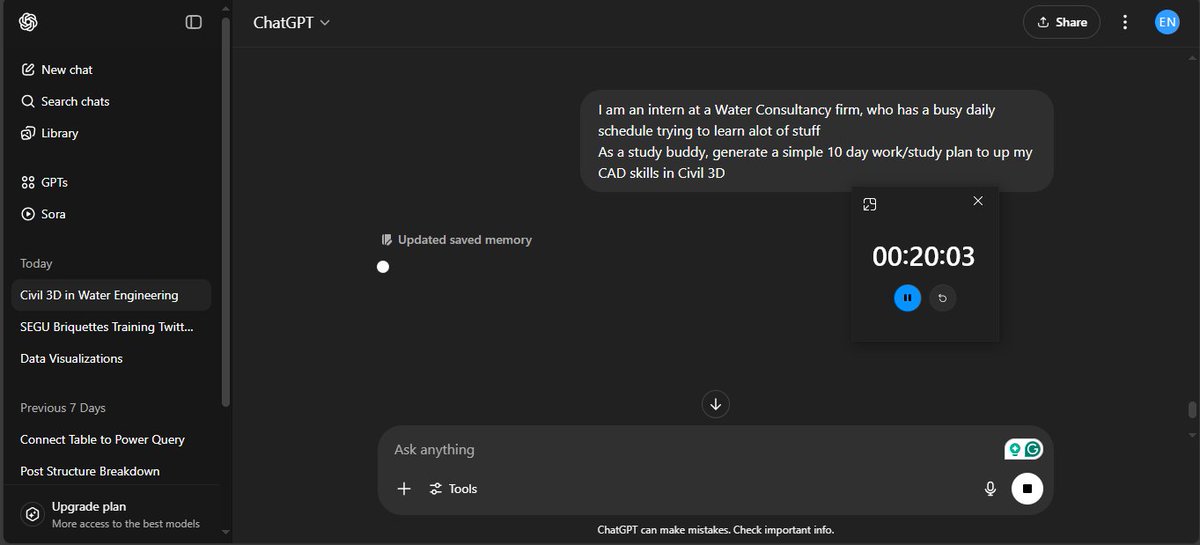Image resolution: width=1200 pixels, height=545 pixels.
Task: Click the Upgrade plan circular icon
Action: pos(32,514)
